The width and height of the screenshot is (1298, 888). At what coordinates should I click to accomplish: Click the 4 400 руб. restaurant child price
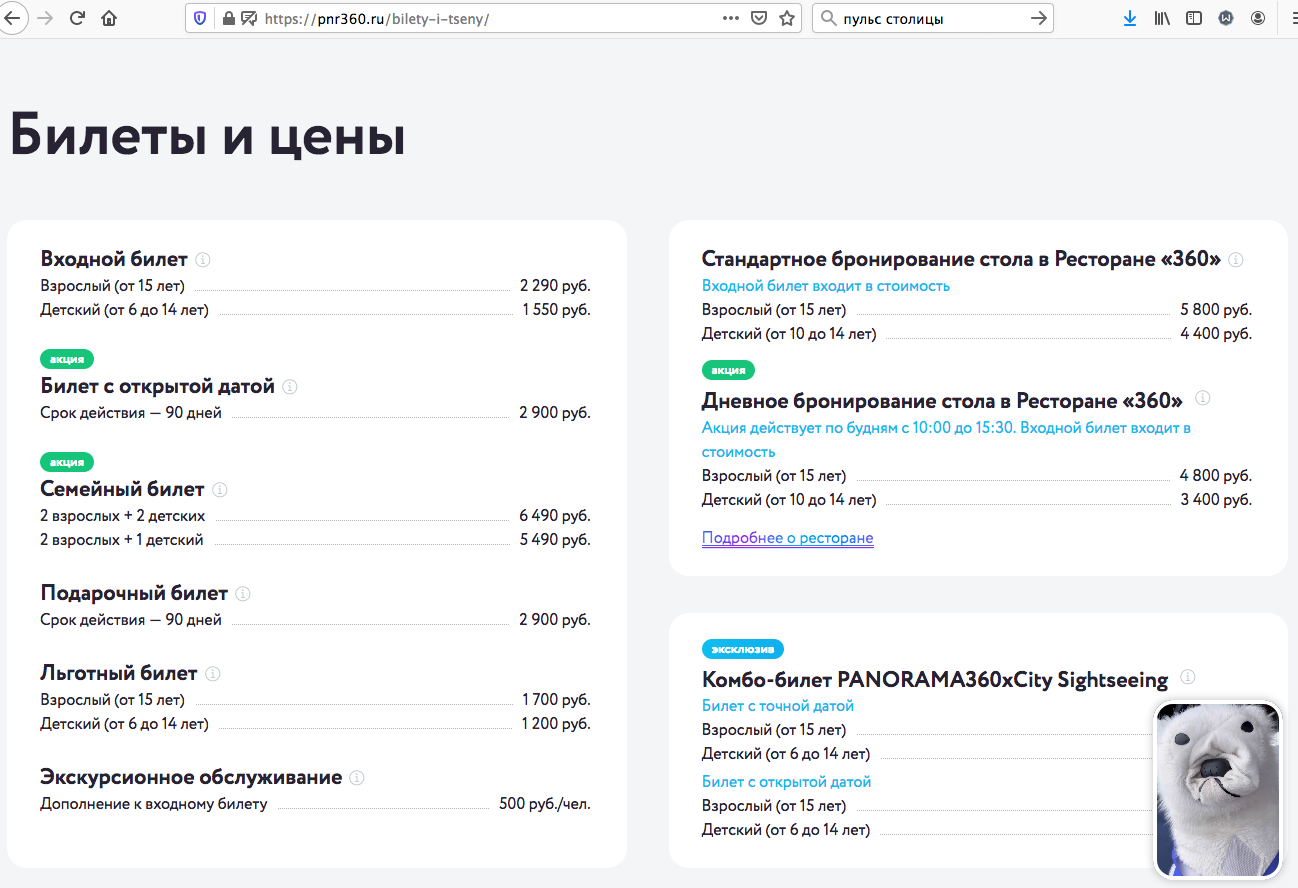(x=1216, y=334)
